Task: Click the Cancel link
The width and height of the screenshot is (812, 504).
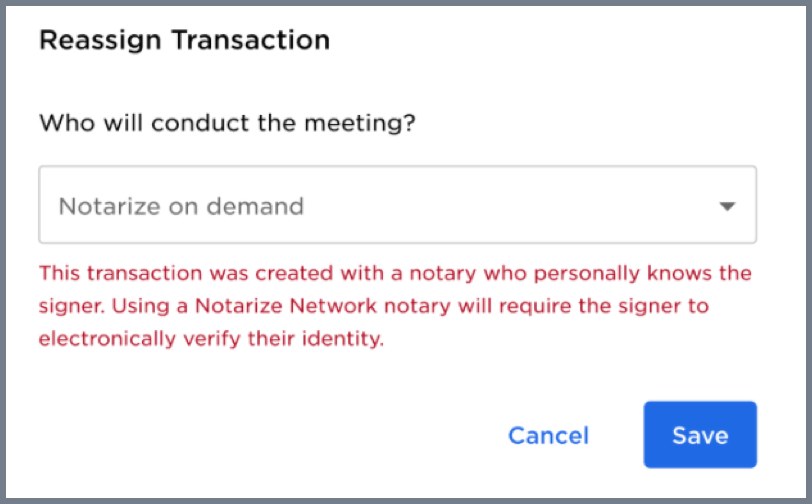Action: [x=548, y=436]
